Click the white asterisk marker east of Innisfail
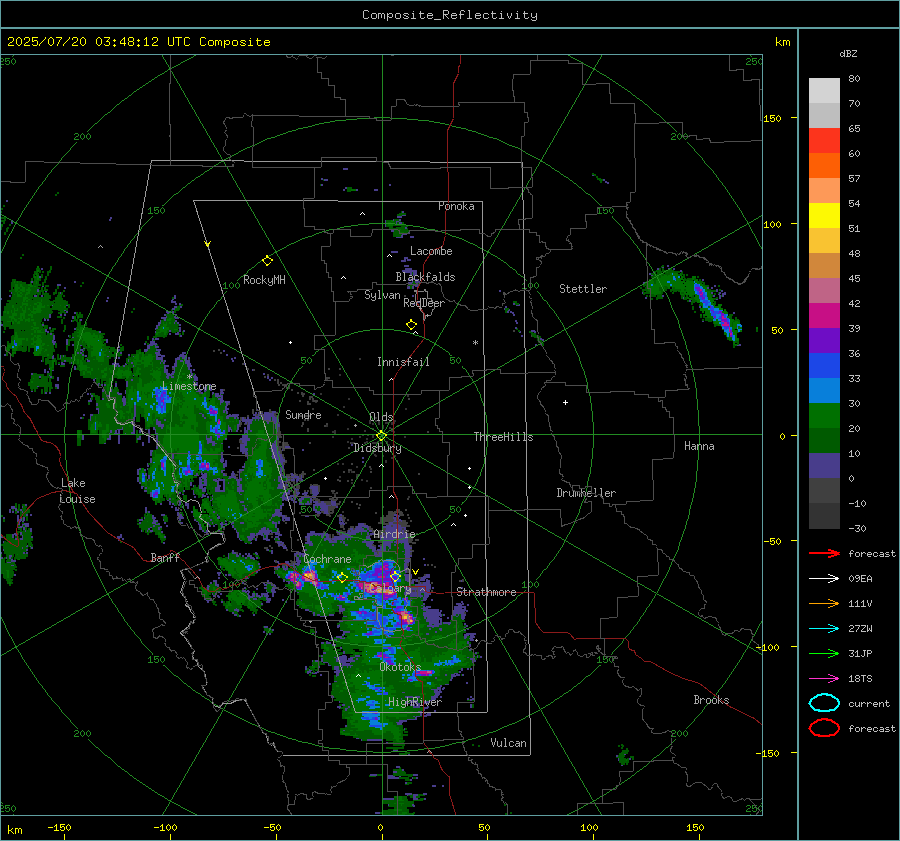 click(475, 343)
